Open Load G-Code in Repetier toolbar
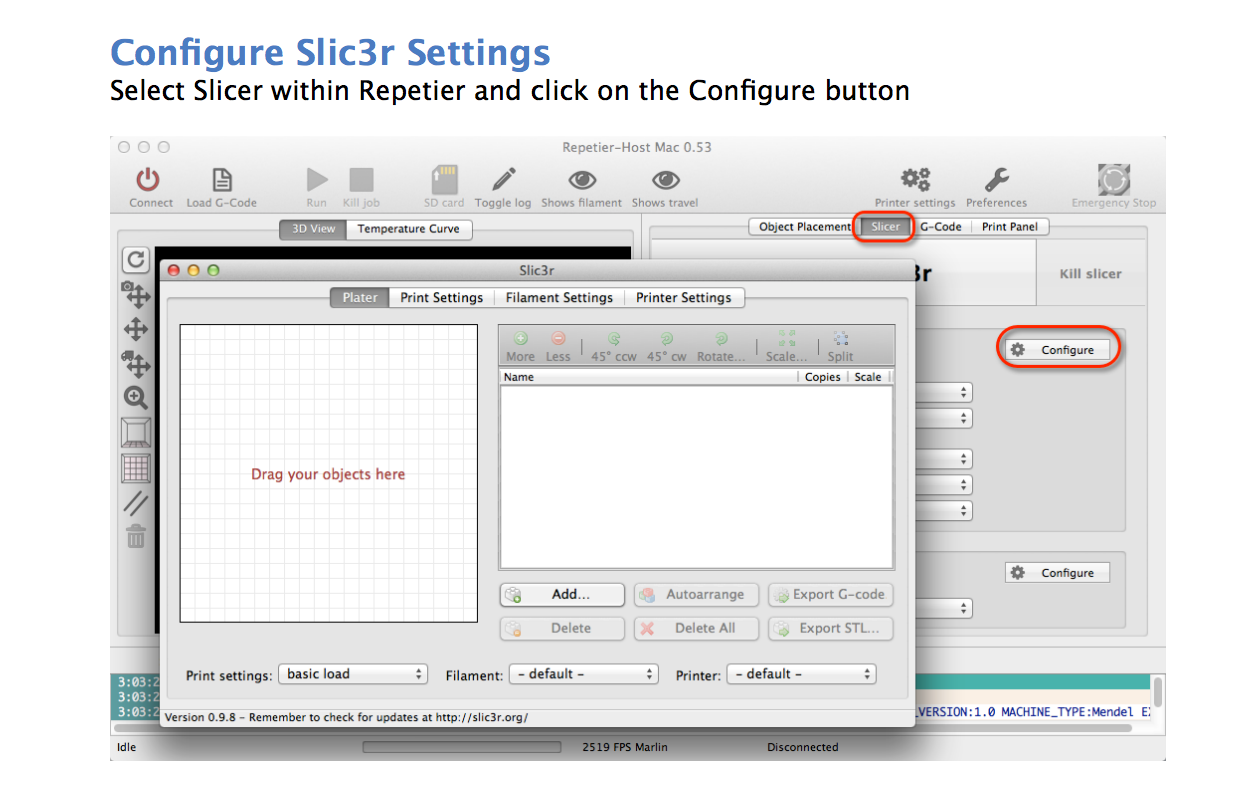The width and height of the screenshot is (1258, 802). [221, 180]
